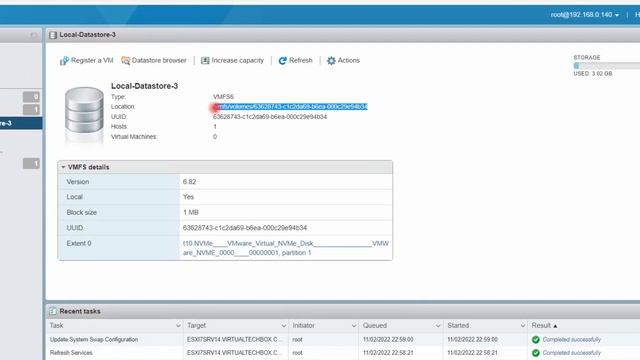Open the Actions gear menu
The image size is (640, 360).
click(x=343, y=60)
